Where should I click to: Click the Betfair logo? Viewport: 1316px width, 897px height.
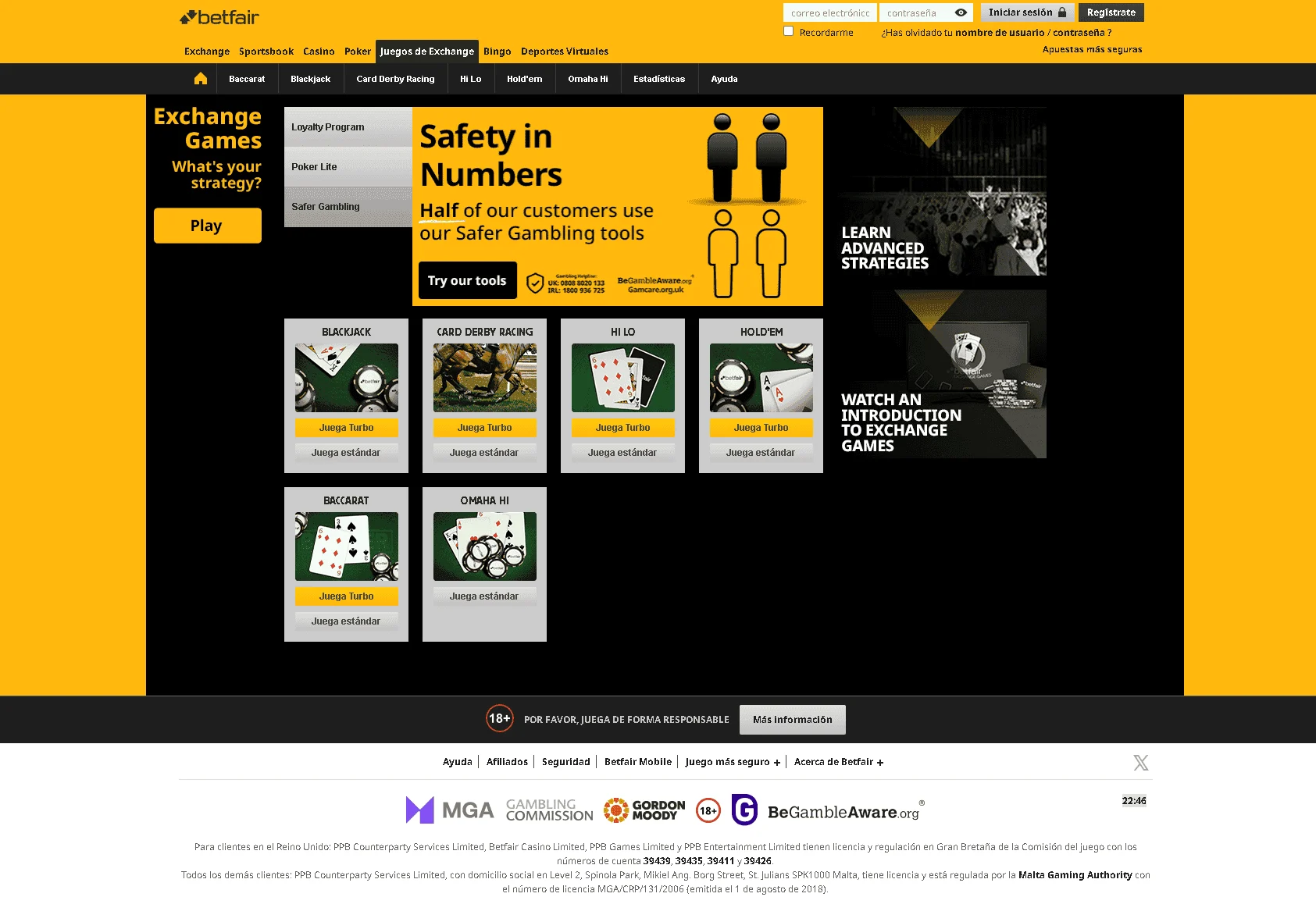point(219,17)
